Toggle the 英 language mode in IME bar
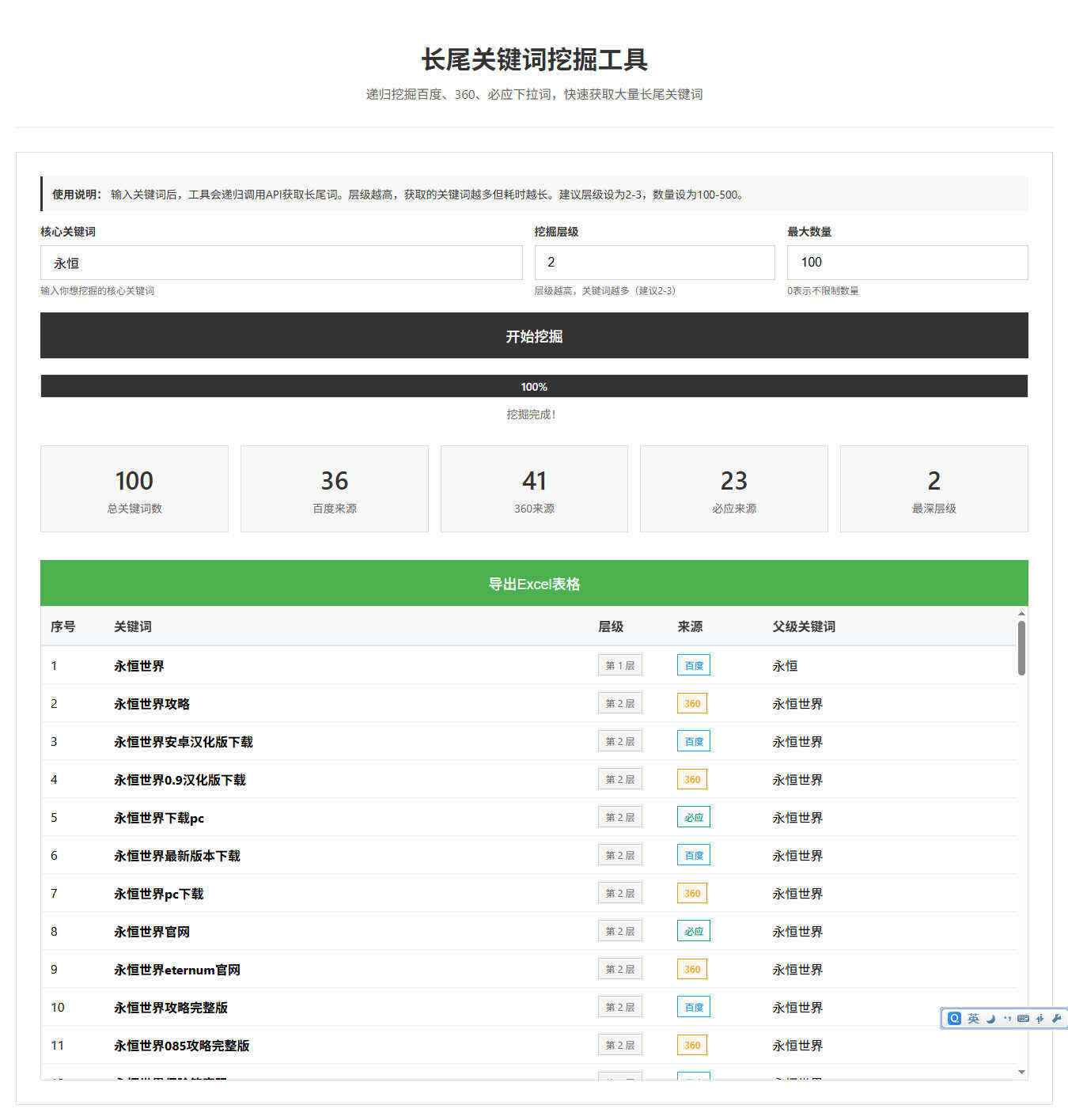The width and height of the screenshot is (1068, 1120). 973,1019
